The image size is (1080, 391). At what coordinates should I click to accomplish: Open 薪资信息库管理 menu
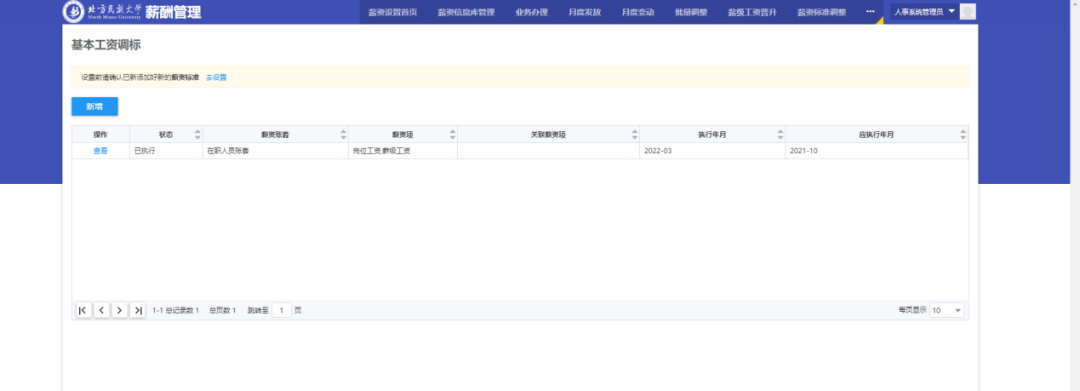466,12
